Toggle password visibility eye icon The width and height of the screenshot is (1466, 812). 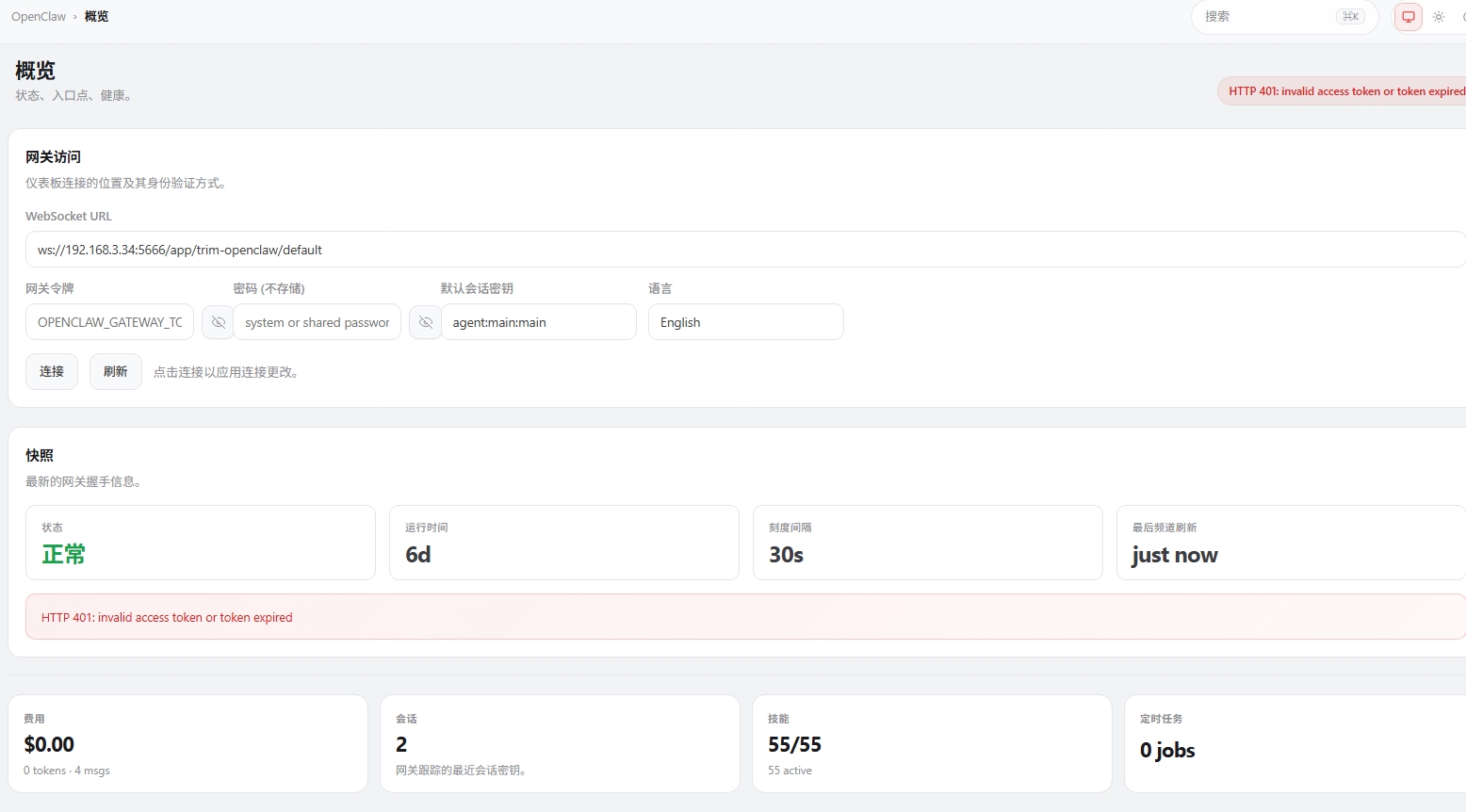[425, 322]
